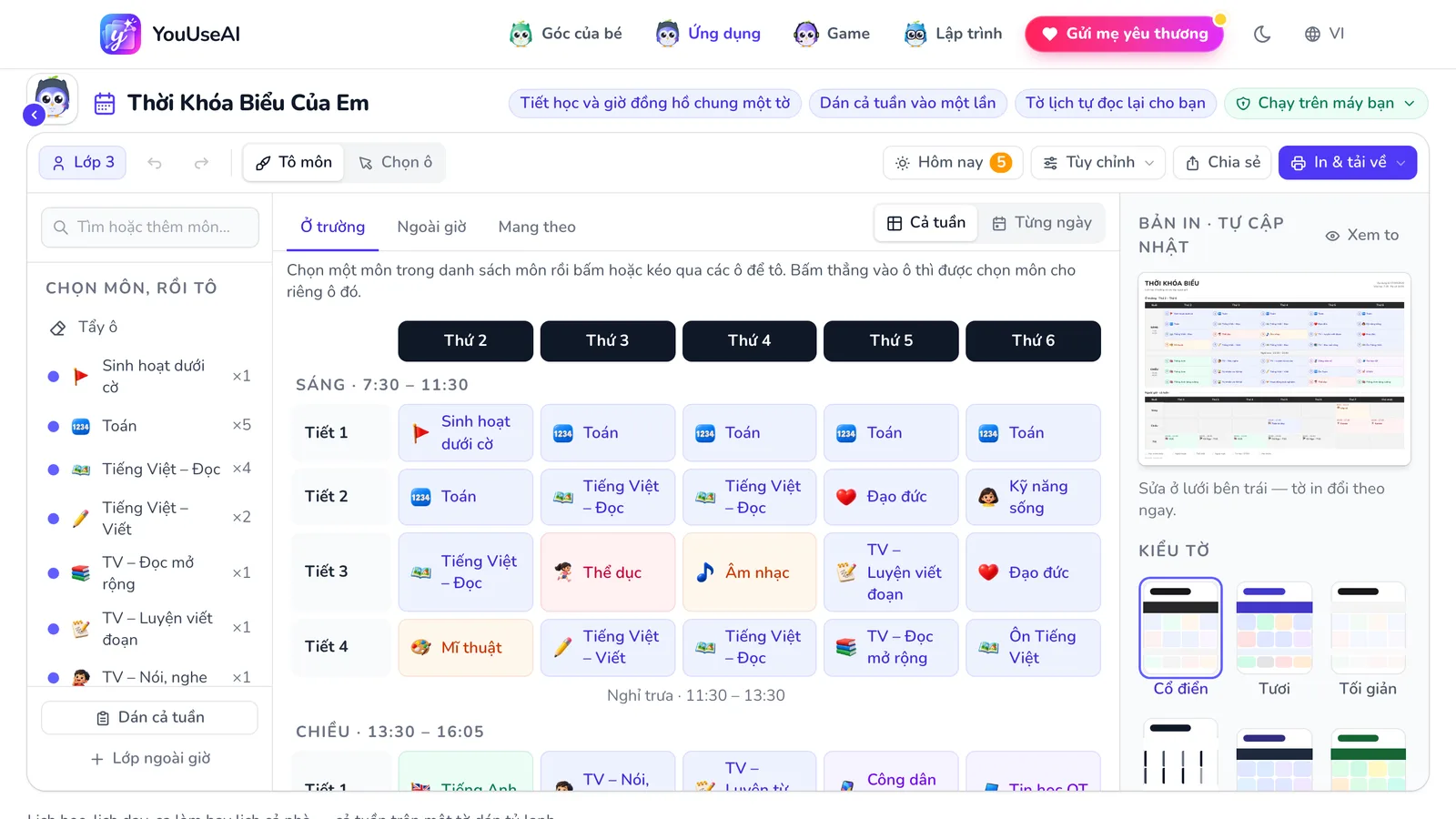Switch to Chọn ô mode

(395, 163)
